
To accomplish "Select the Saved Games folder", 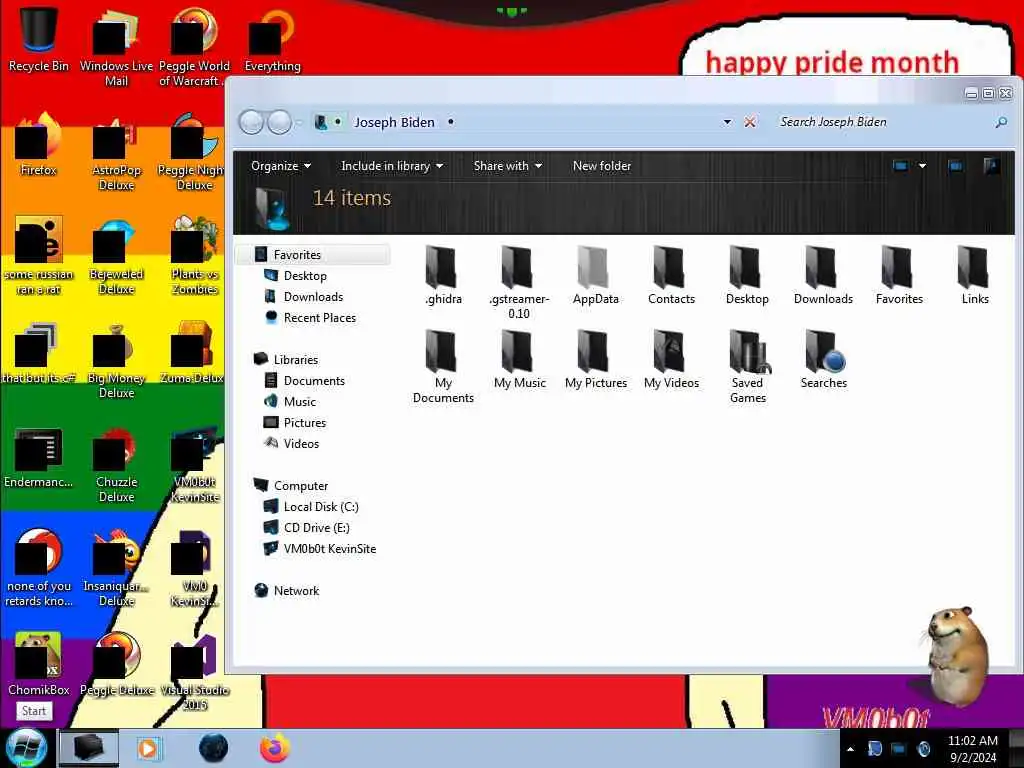I will click(747, 366).
